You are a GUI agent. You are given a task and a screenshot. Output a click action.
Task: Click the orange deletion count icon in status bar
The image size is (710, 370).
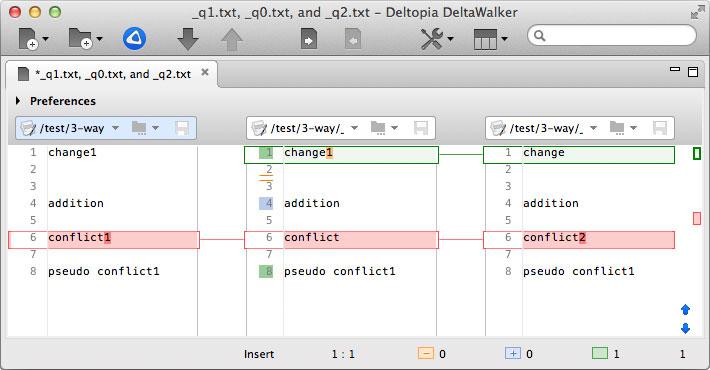pos(426,353)
